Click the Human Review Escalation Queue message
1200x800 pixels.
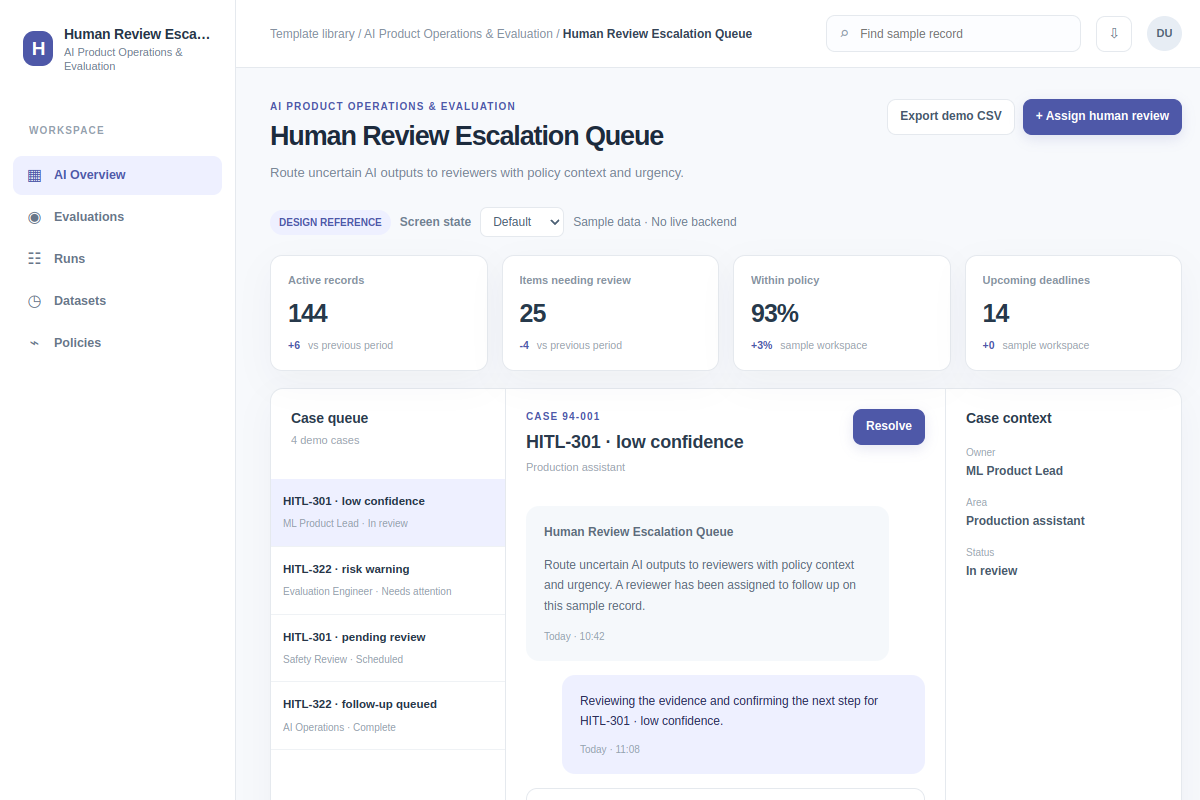click(x=707, y=583)
